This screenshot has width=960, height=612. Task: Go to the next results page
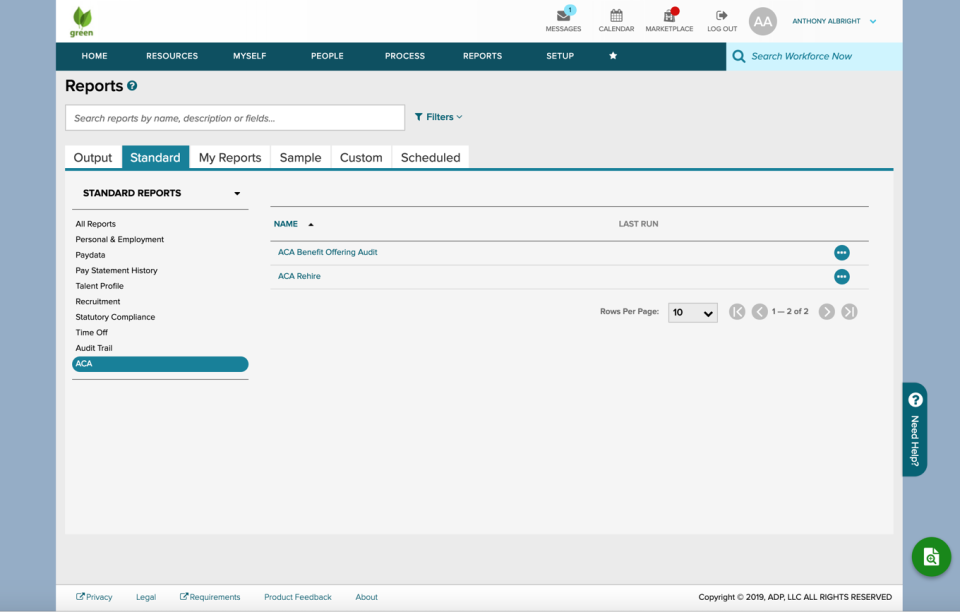[827, 312]
